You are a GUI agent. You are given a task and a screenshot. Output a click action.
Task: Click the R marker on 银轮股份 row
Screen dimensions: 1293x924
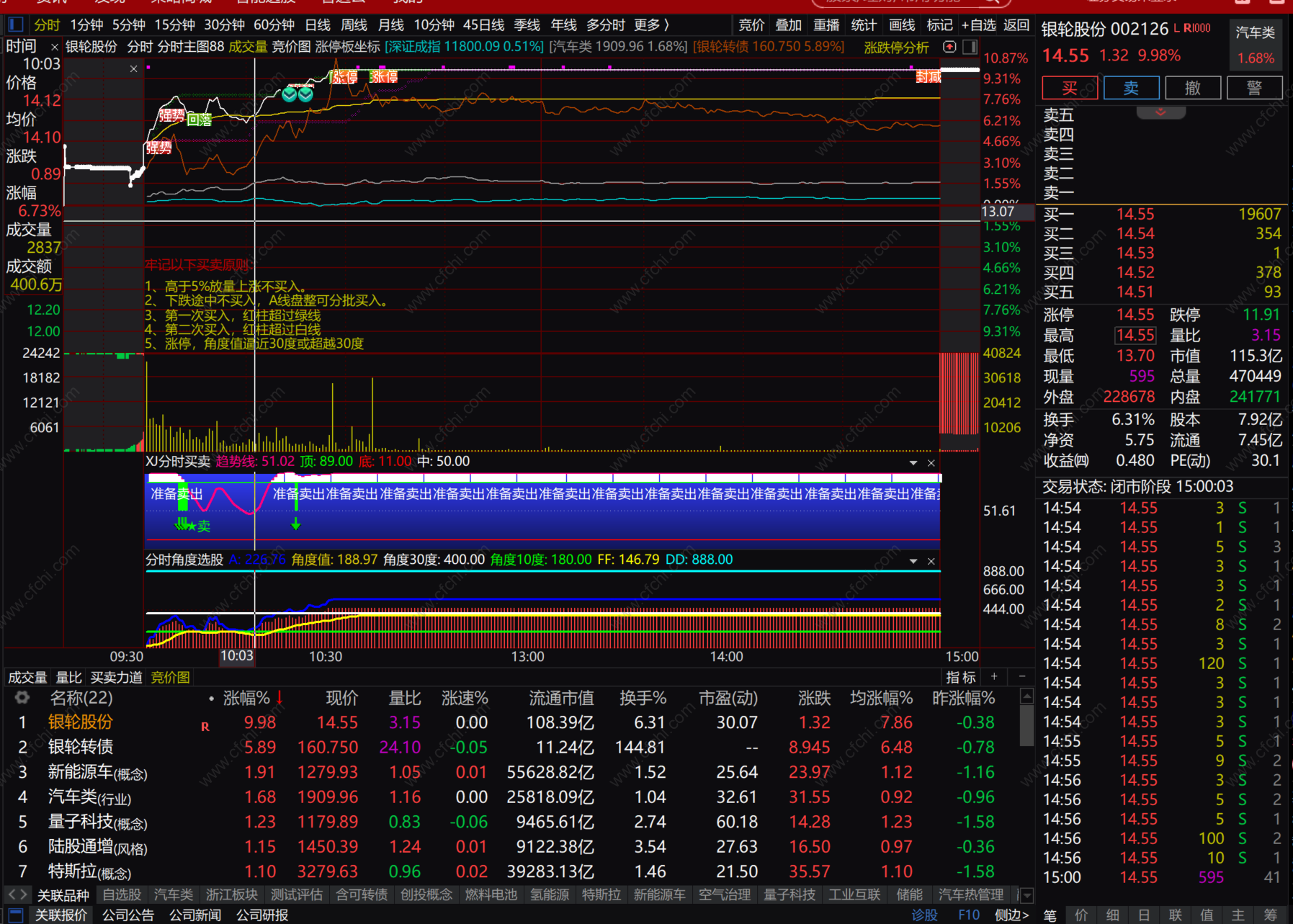coord(205,727)
